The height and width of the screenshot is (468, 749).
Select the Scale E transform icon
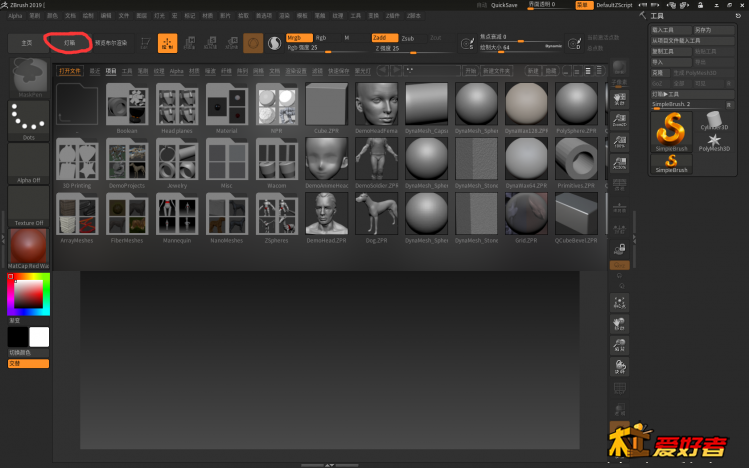[210, 43]
